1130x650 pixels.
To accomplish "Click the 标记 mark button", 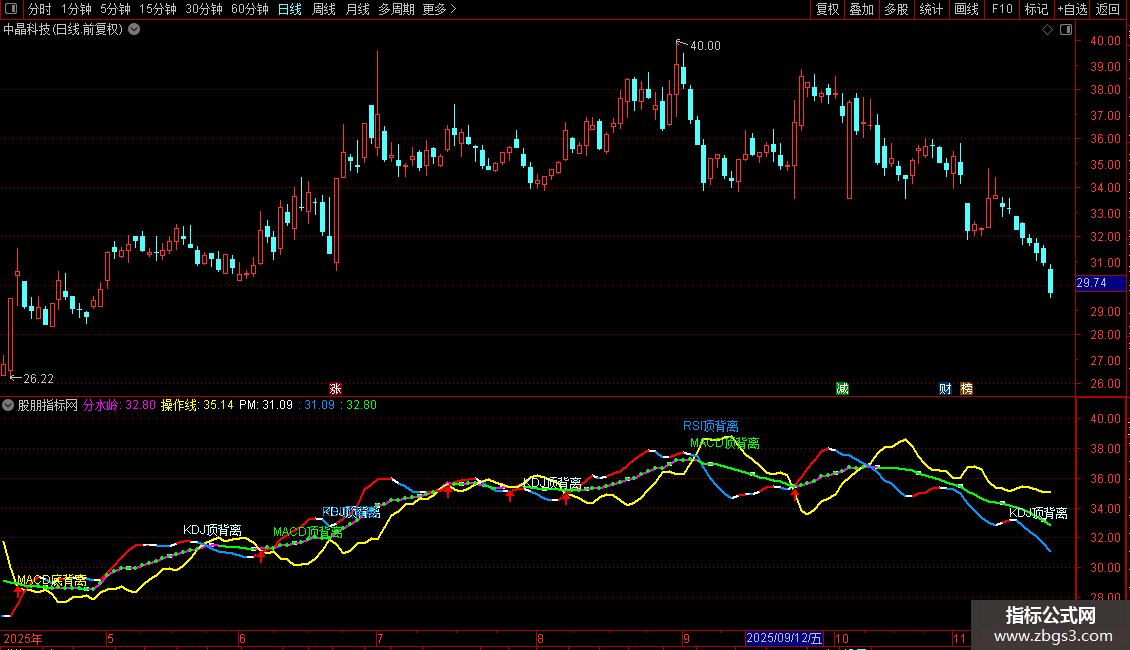I will [1036, 9].
